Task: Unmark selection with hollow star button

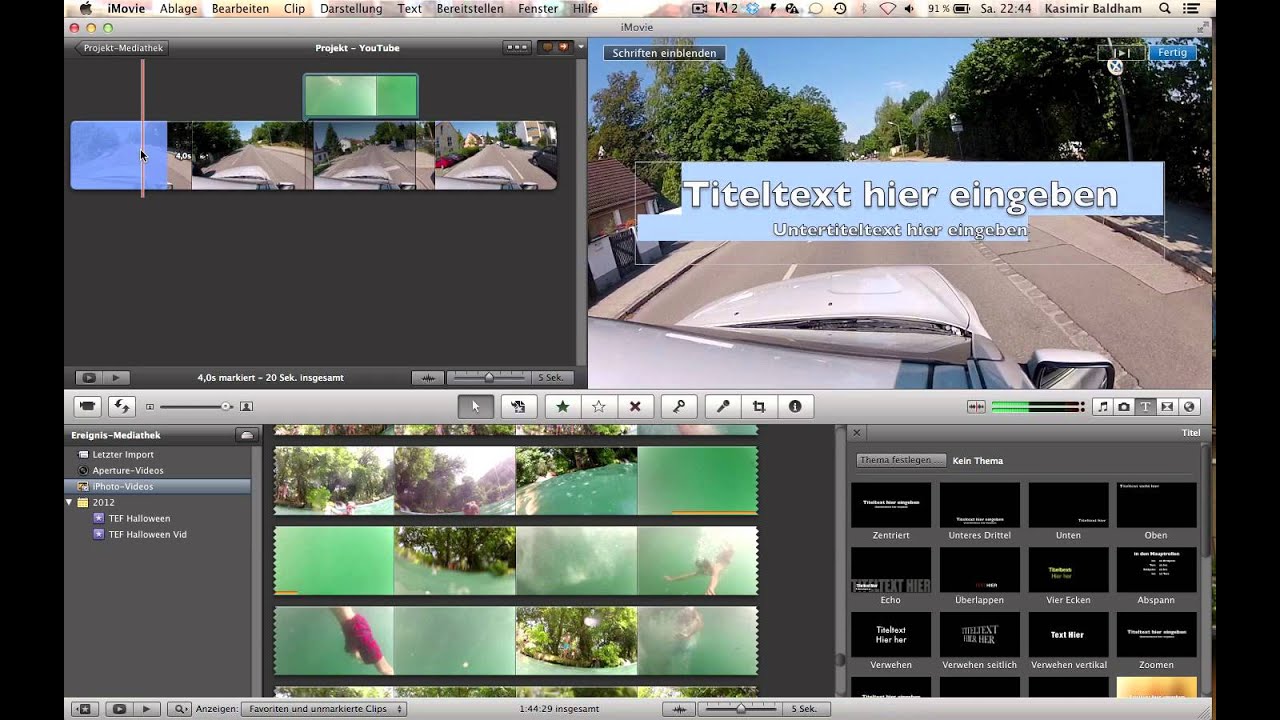Action: (x=598, y=406)
